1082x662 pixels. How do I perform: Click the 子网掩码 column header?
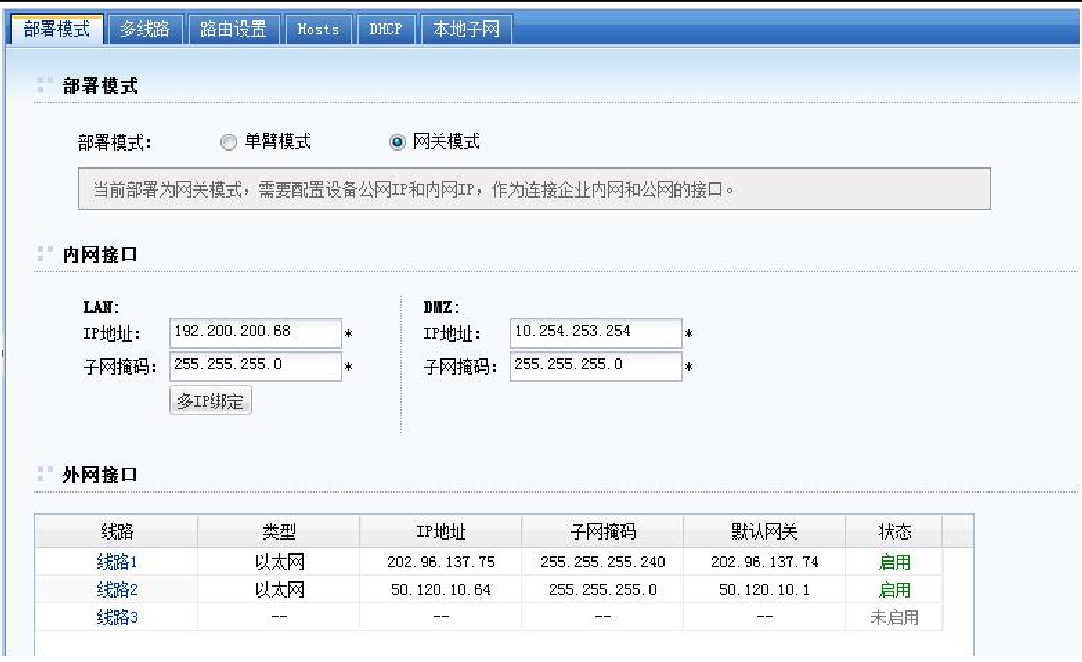point(603,531)
